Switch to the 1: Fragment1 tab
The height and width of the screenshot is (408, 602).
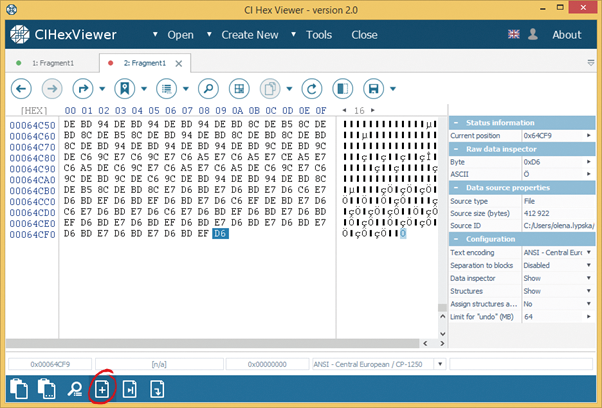coord(53,63)
